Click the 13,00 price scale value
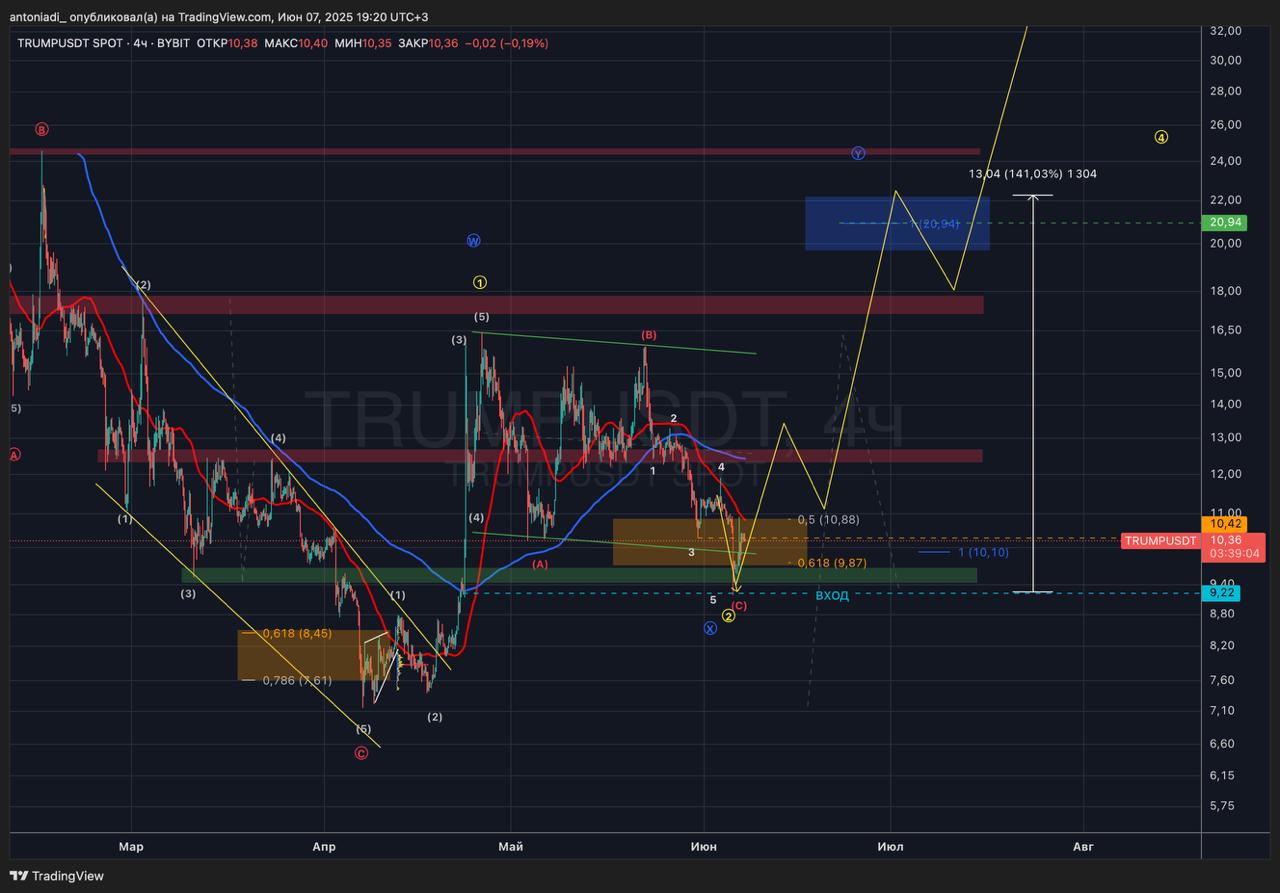Viewport: 1280px width, 893px height. tap(1226, 438)
